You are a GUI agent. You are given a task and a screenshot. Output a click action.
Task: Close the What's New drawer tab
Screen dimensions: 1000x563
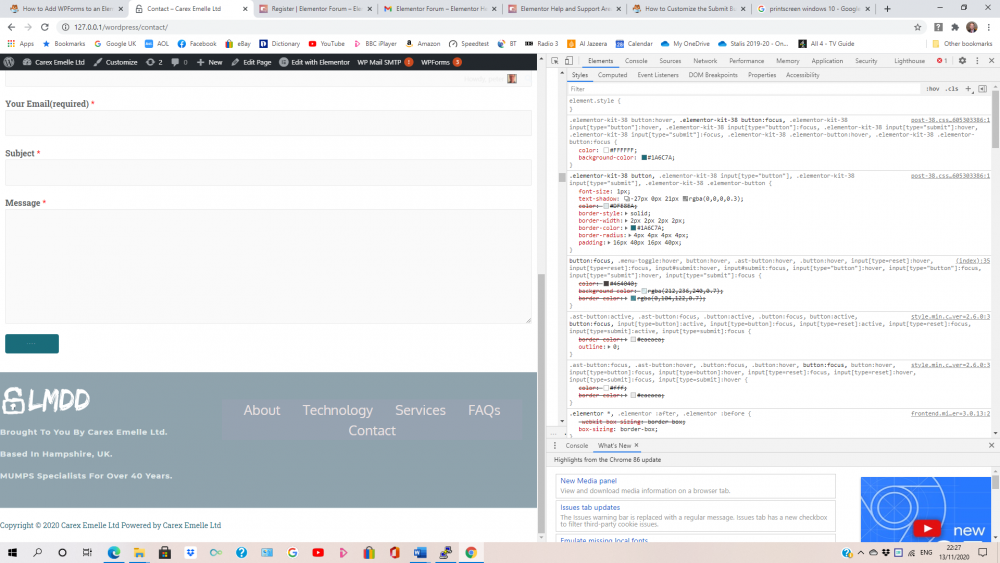[x=636, y=445]
